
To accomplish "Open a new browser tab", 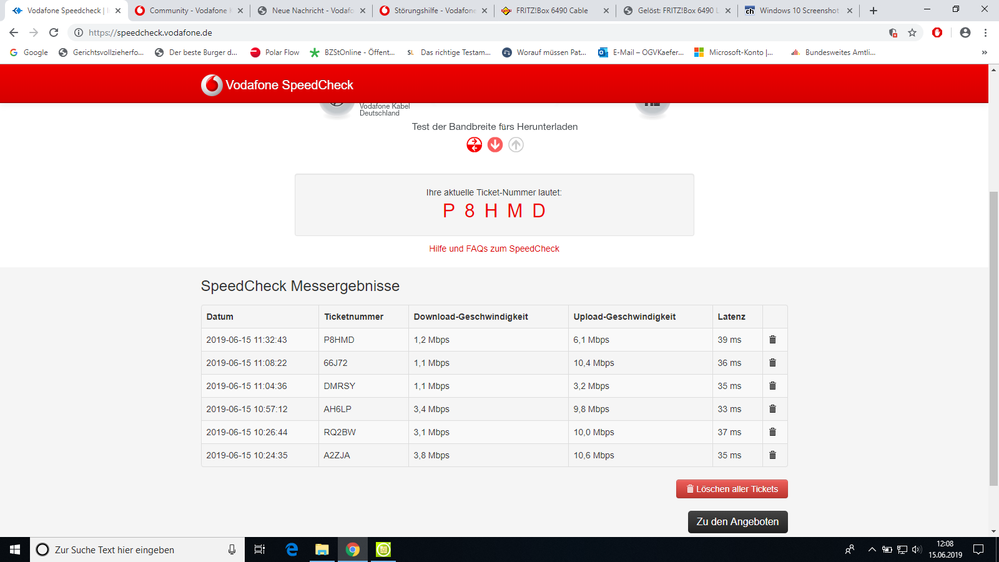I will point(873,10).
